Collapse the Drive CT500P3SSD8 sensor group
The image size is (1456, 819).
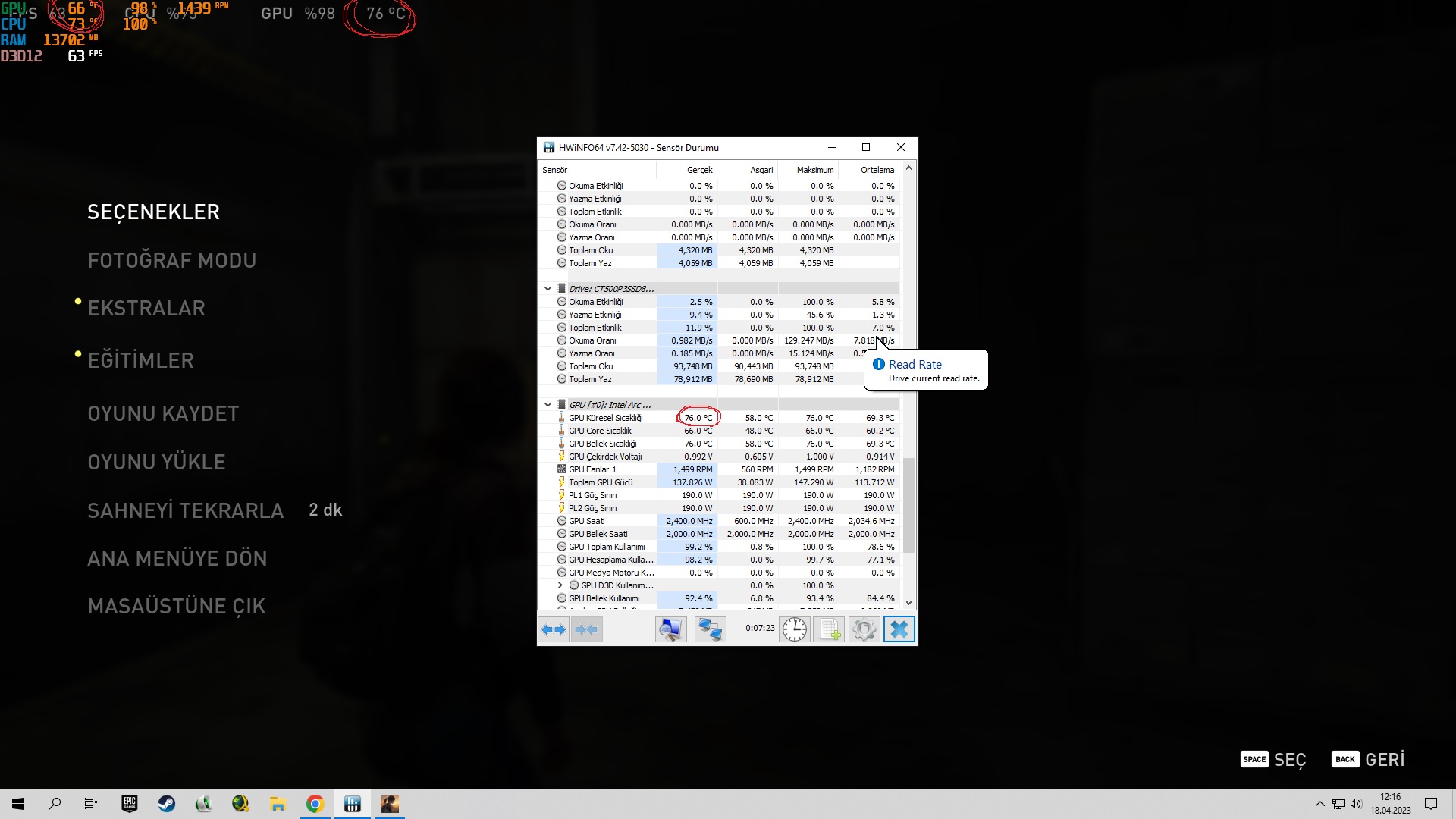(548, 289)
